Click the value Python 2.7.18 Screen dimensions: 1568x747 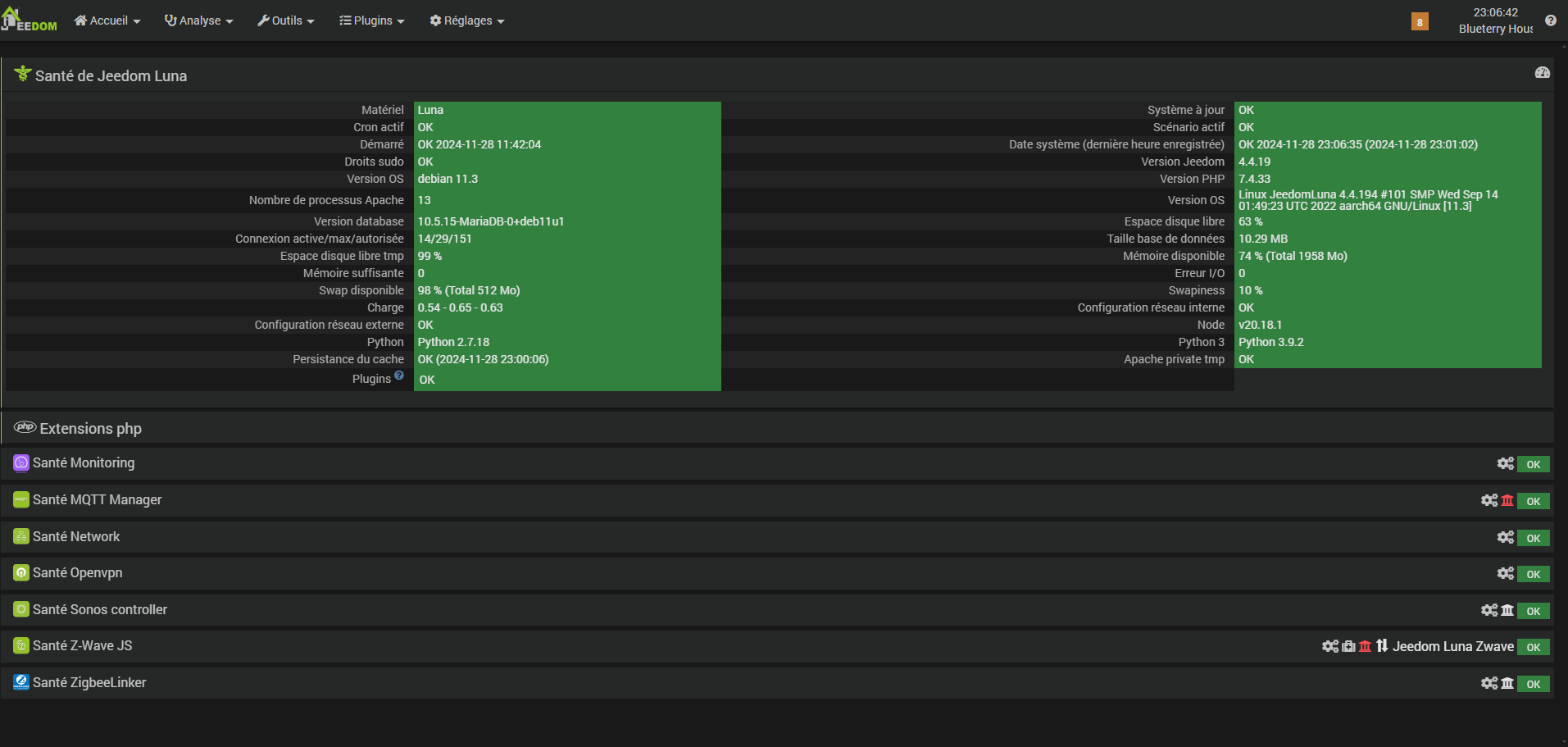(x=453, y=342)
